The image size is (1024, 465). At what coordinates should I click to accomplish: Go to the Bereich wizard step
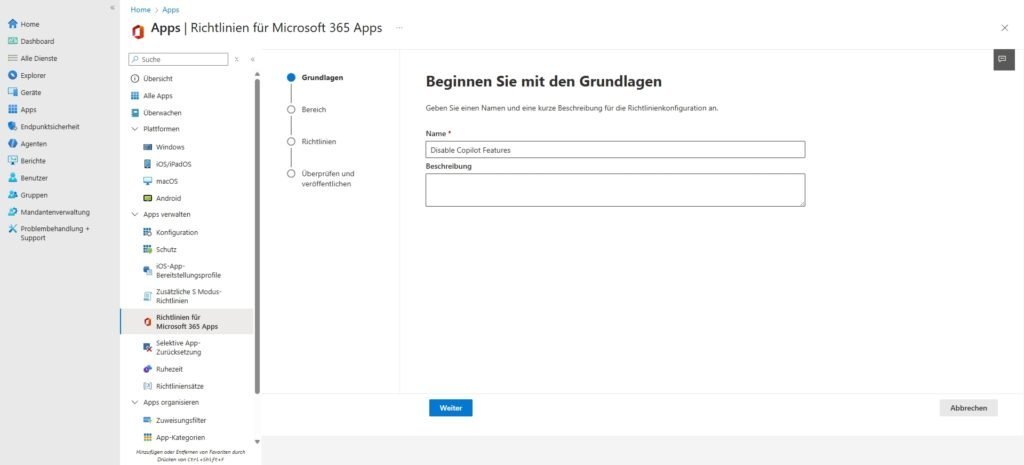pyautogui.click(x=313, y=109)
